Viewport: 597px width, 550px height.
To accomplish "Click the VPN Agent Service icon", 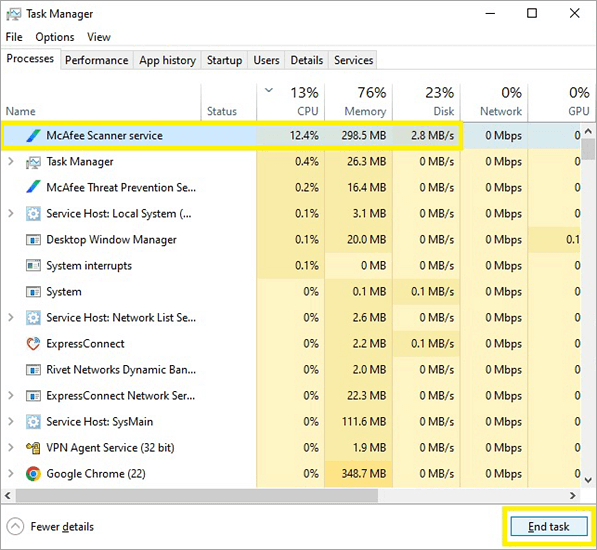I will [33, 448].
